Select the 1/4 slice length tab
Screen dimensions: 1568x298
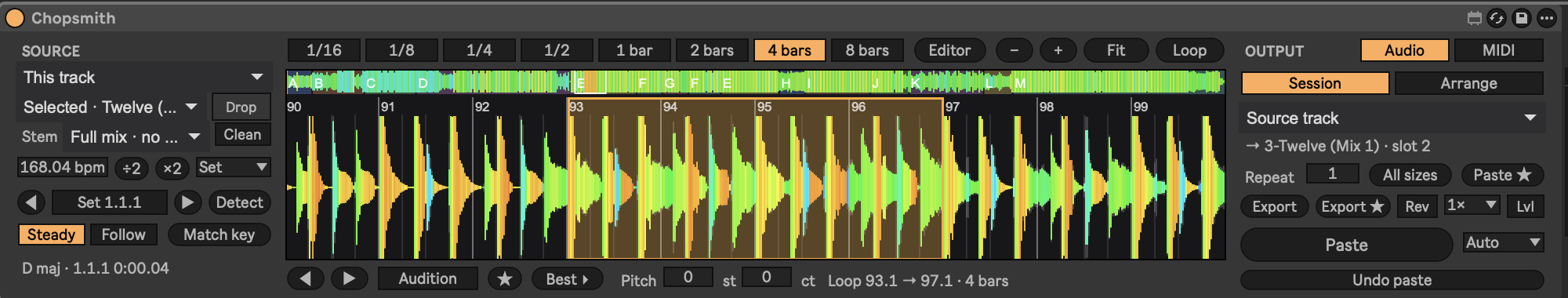pos(479,50)
